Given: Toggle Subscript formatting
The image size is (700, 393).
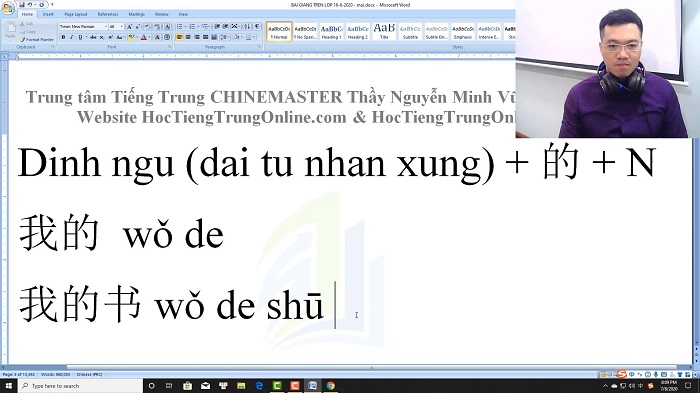Looking at the screenshot, I should [x=102, y=37].
